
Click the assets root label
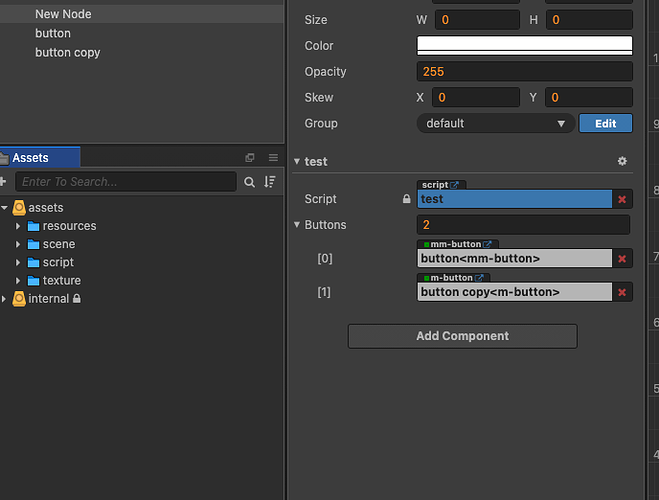point(46,208)
